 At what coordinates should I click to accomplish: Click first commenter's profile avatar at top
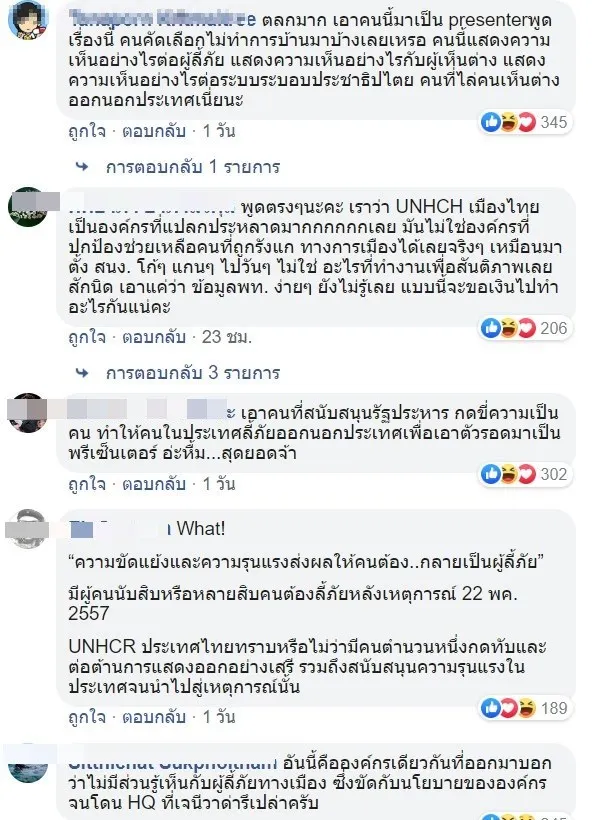(x=26, y=24)
